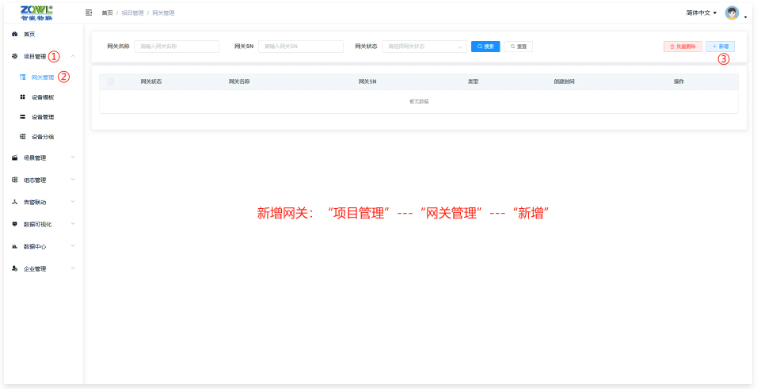The image size is (758, 389).
Task: Click the 网关名称 column header
Action: 239,82
